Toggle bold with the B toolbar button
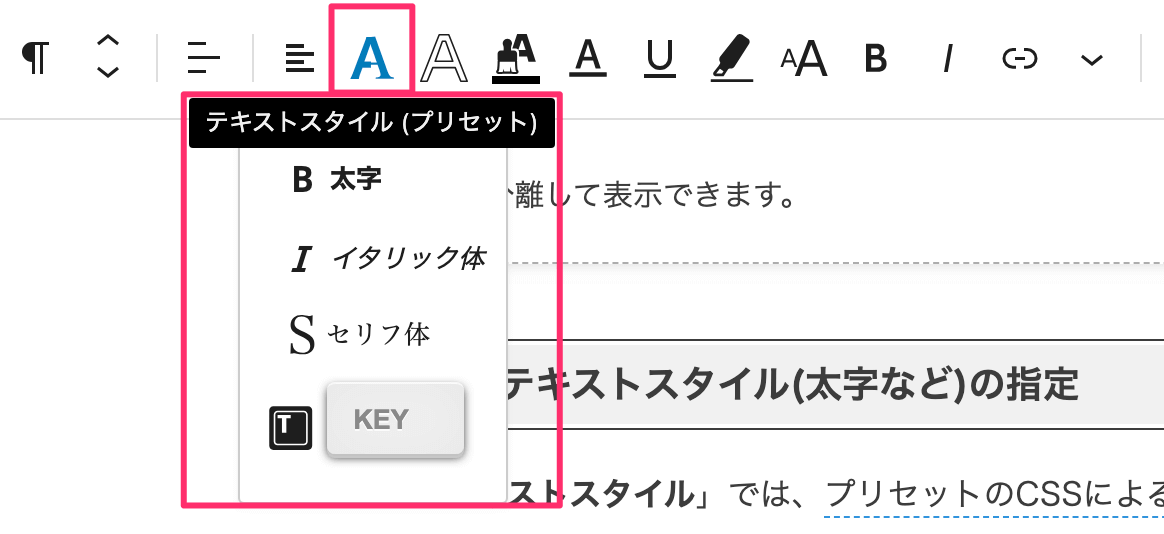This screenshot has height=534, width=1164. click(876, 58)
